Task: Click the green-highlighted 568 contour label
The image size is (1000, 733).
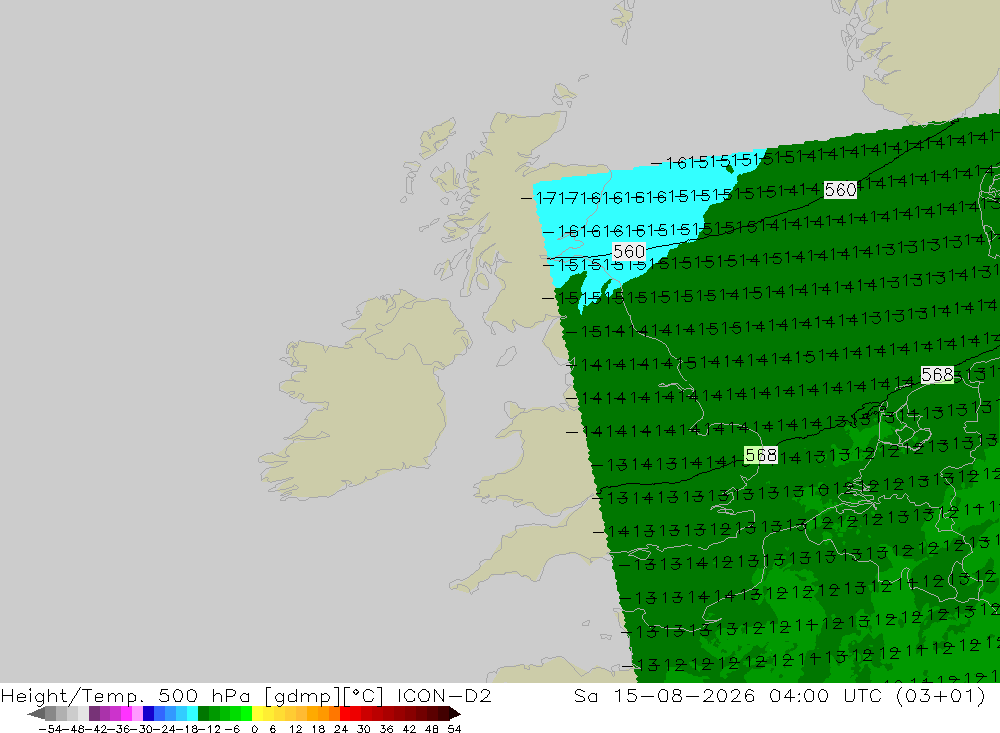Action: 761,455
